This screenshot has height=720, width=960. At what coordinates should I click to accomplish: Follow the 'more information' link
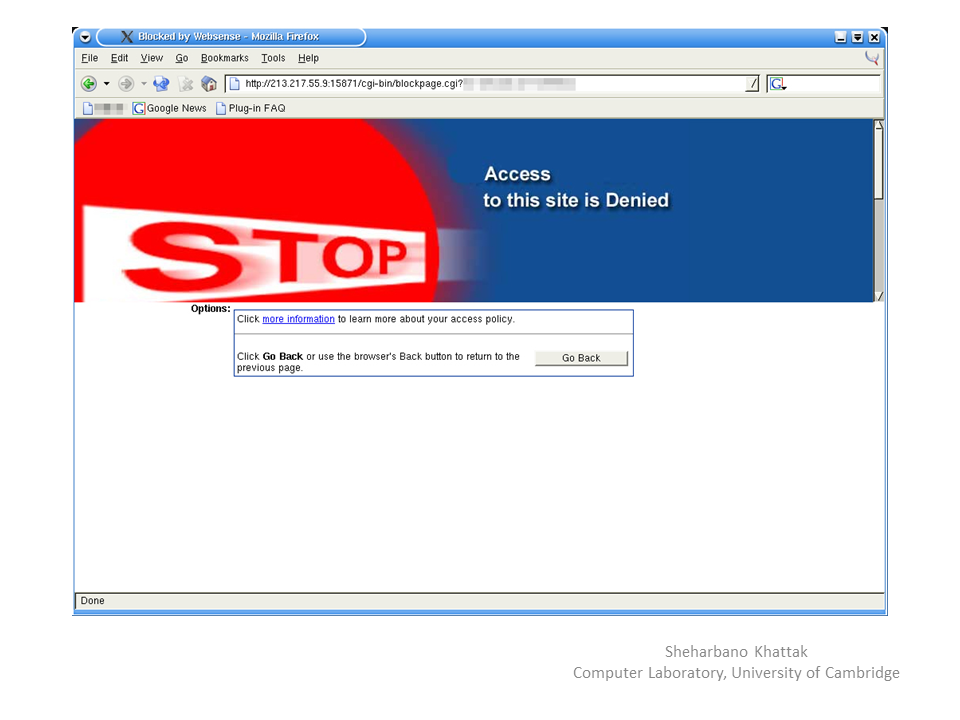tap(298, 319)
